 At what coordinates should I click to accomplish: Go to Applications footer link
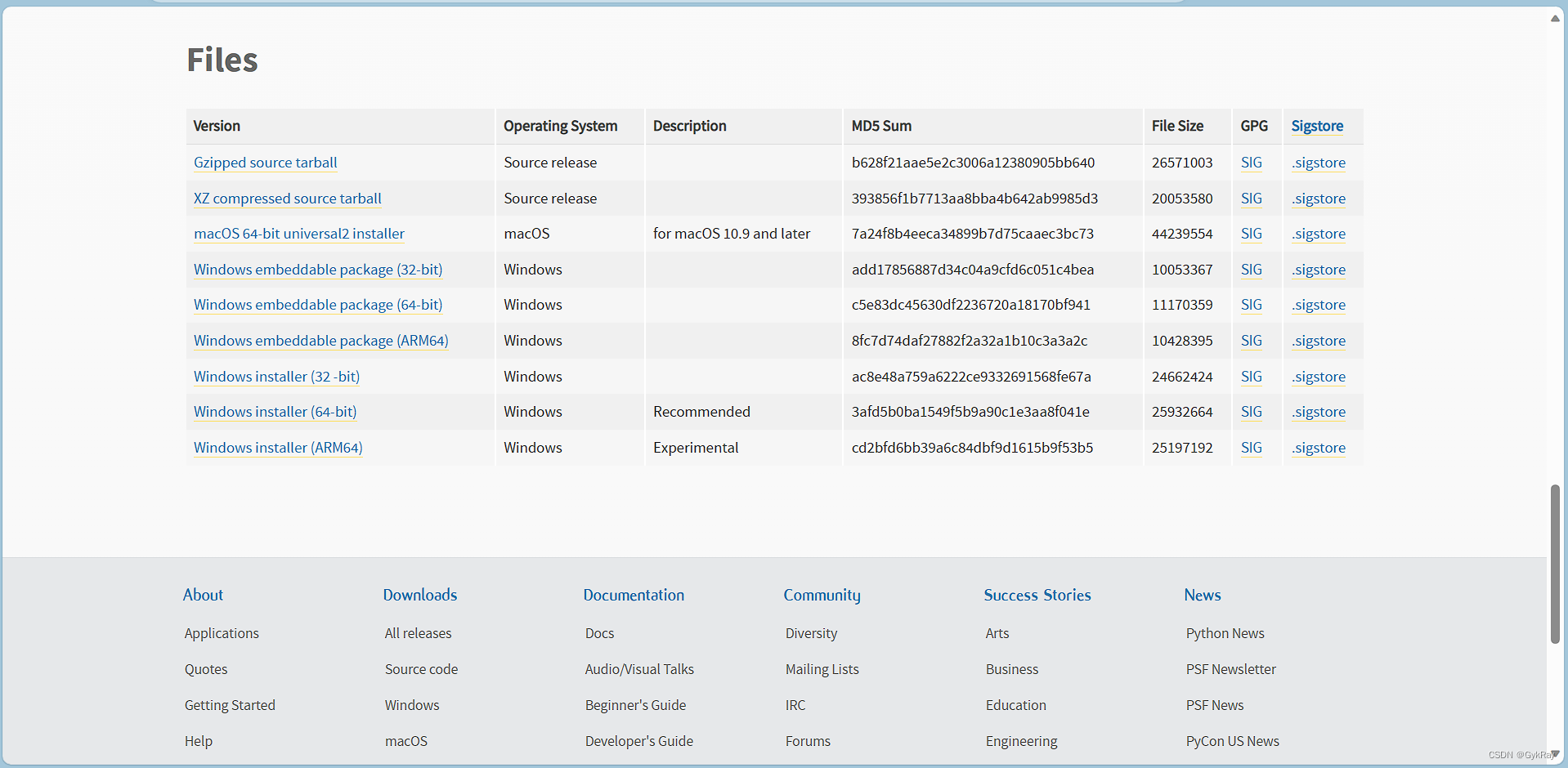click(222, 633)
